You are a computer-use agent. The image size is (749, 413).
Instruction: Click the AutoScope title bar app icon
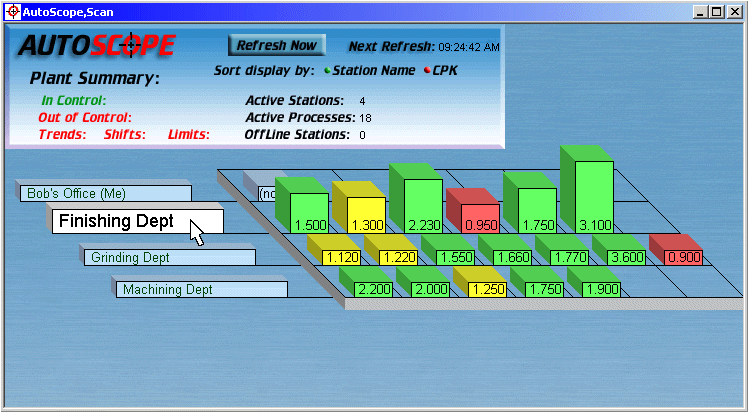coord(15,11)
